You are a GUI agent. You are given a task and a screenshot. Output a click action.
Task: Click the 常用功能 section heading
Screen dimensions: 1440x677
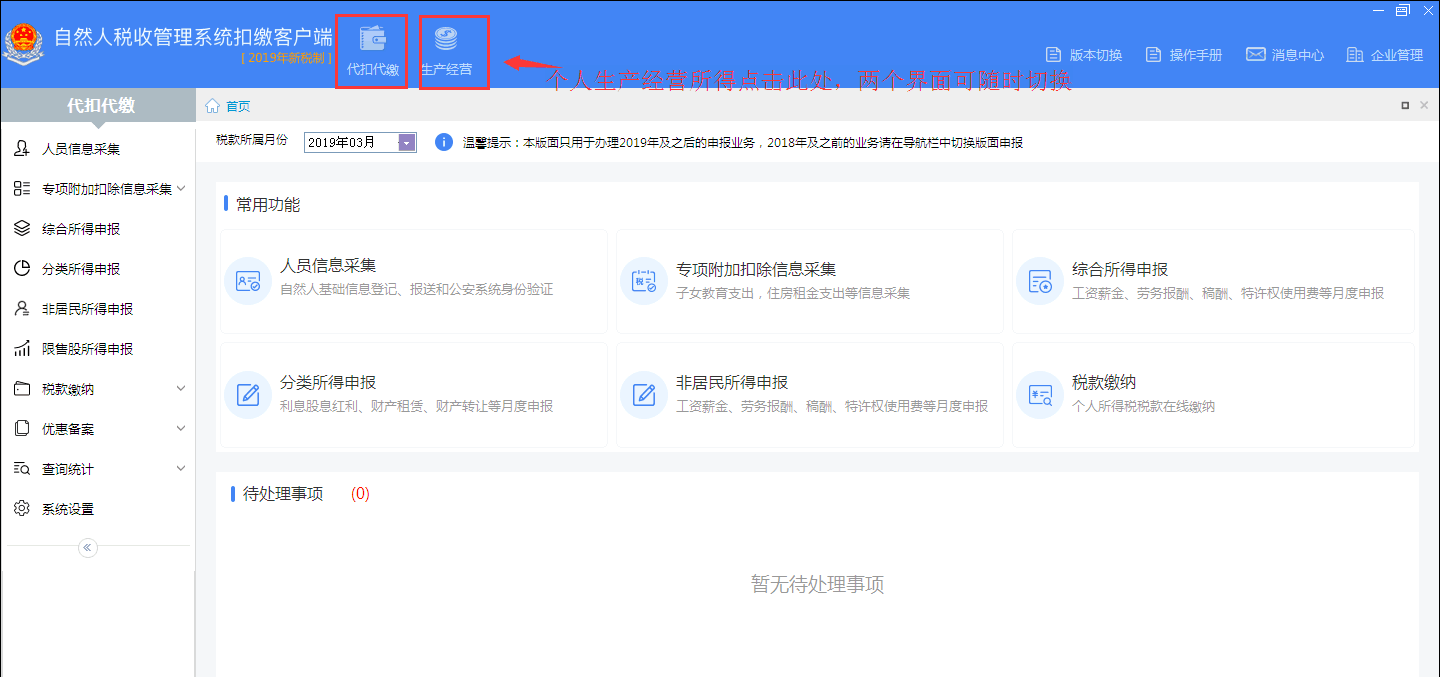pos(268,205)
